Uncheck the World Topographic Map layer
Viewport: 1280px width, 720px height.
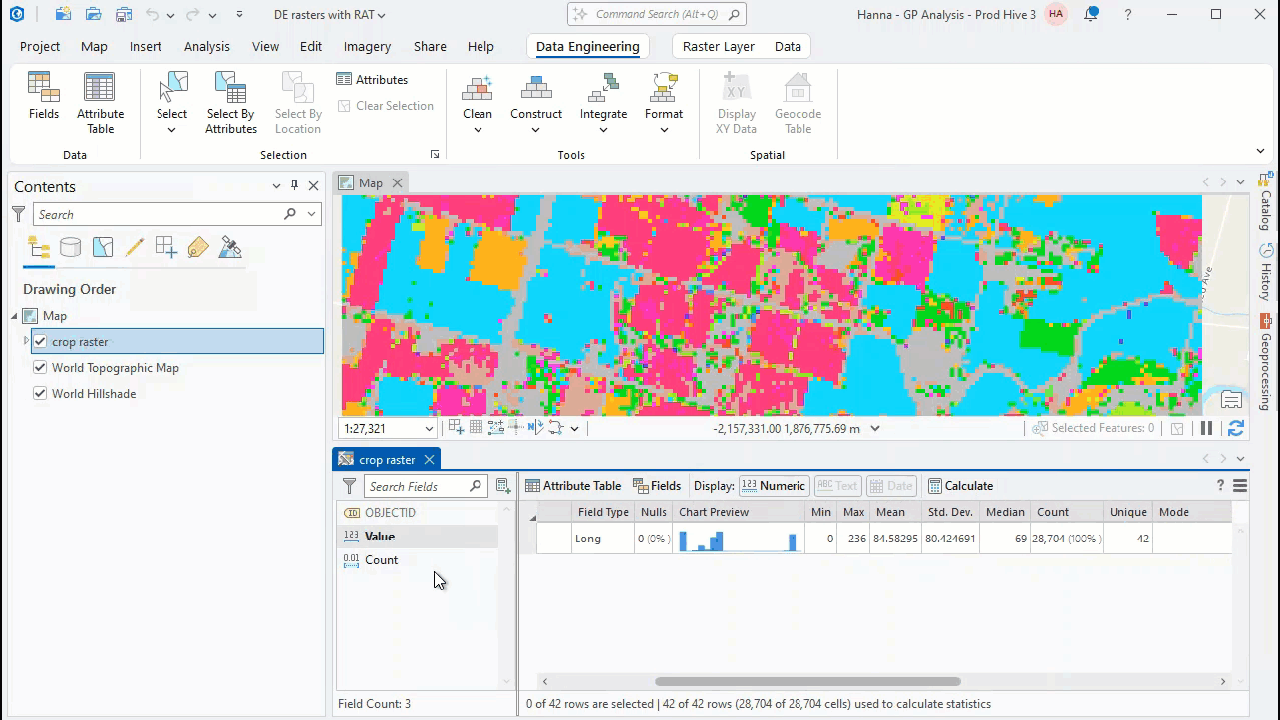click(41, 367)
